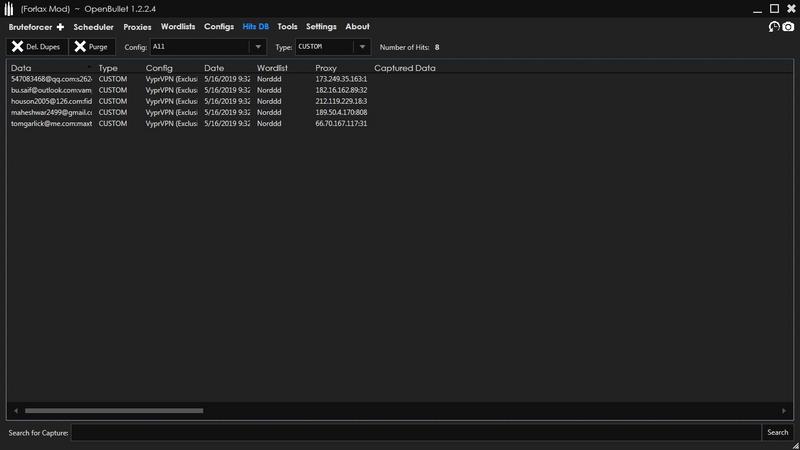Image resolution: width=800 pixels, height=450 pixels.
Task: Expand the Config dropdown arrow
Action: point(258,47)
